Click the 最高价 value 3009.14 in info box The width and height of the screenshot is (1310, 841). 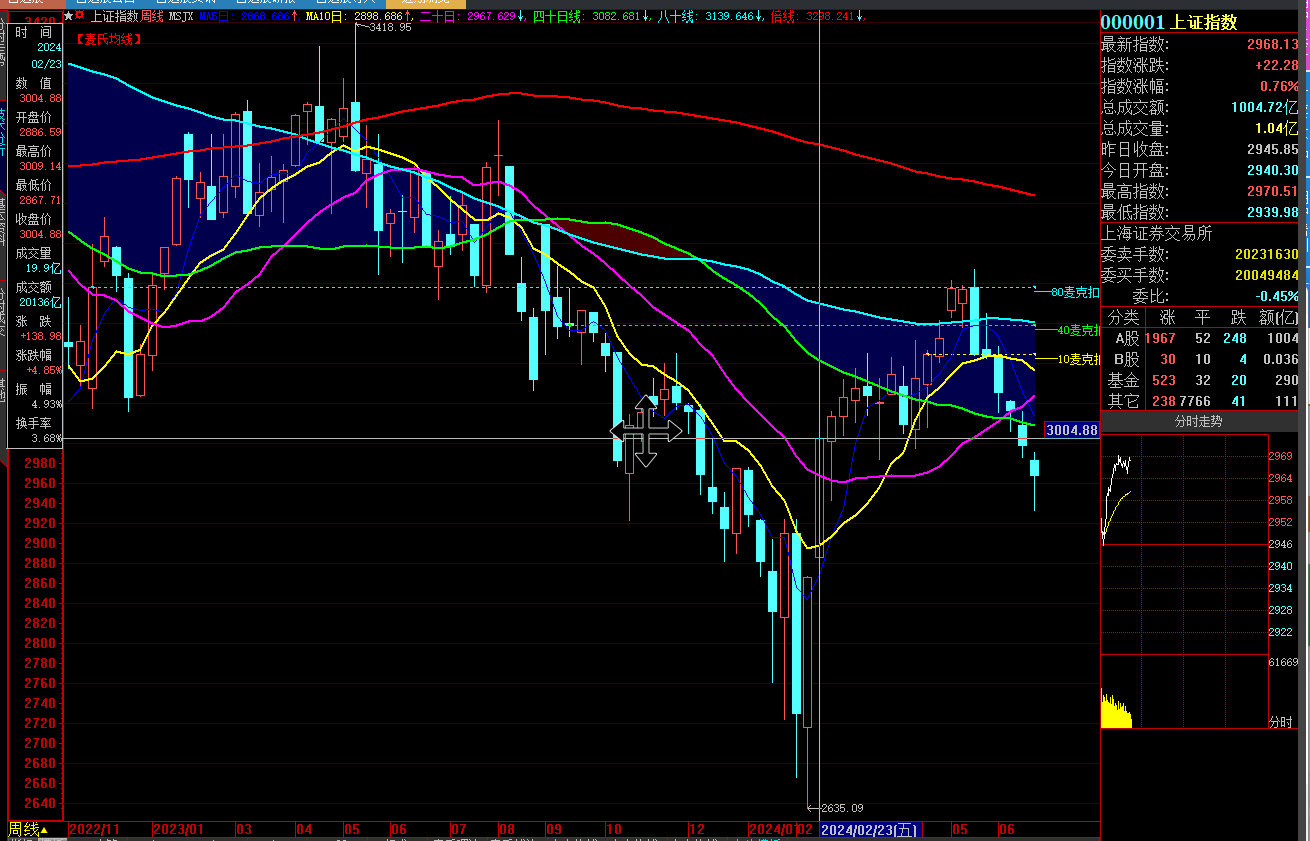point(40,166)
